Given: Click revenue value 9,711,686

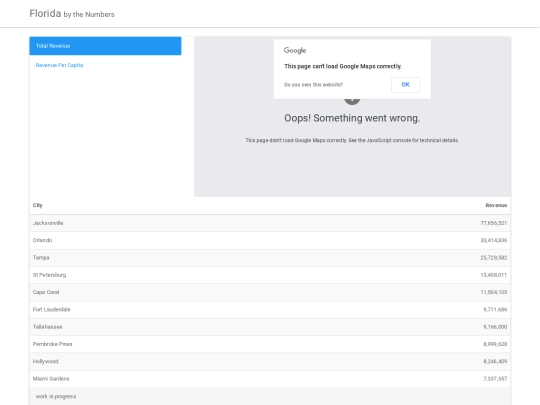Looking at the screenshot, I should tap(495, 309).
